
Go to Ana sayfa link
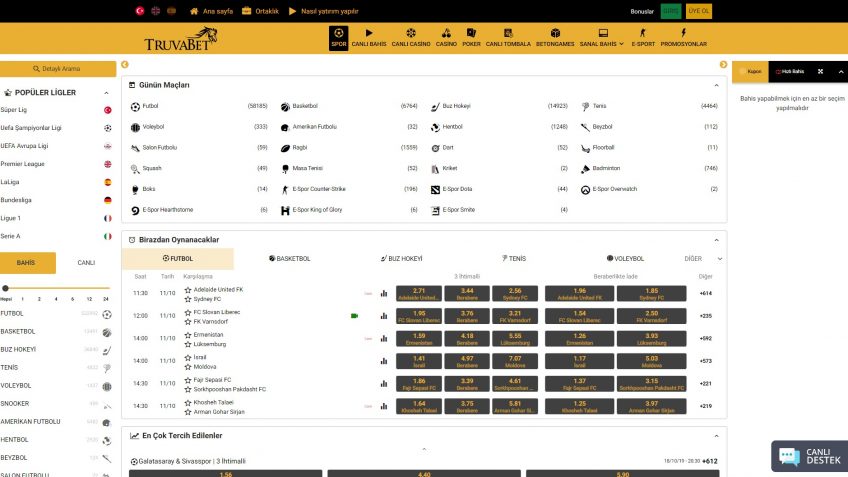[x=211, y=11]
